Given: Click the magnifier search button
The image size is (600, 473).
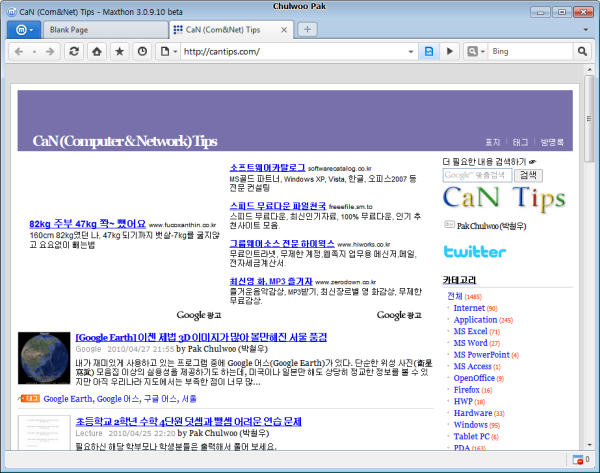Looking at the screenshot, I should click(x=582, y=51).
